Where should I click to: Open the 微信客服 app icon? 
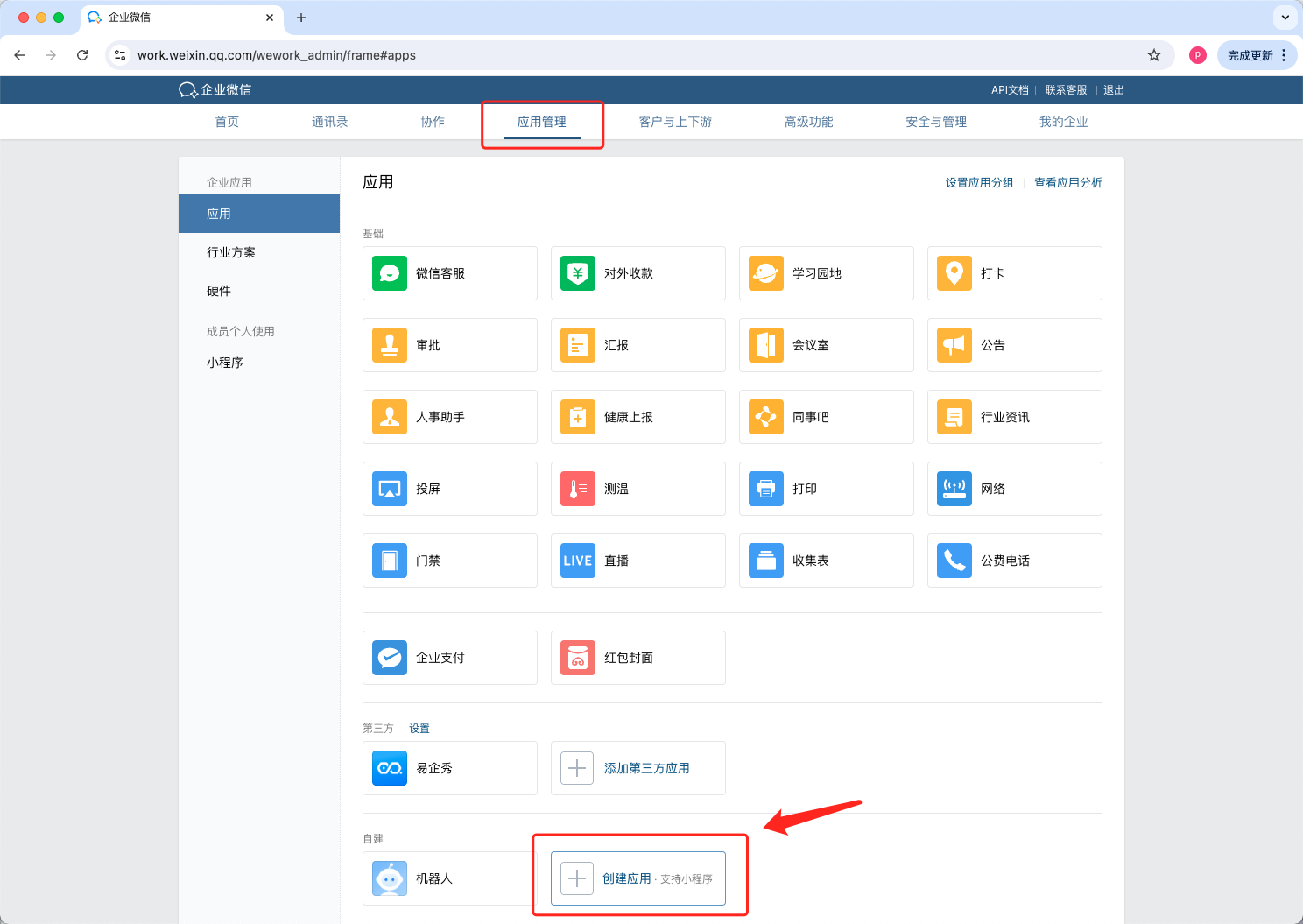click(x=390, y=273)
